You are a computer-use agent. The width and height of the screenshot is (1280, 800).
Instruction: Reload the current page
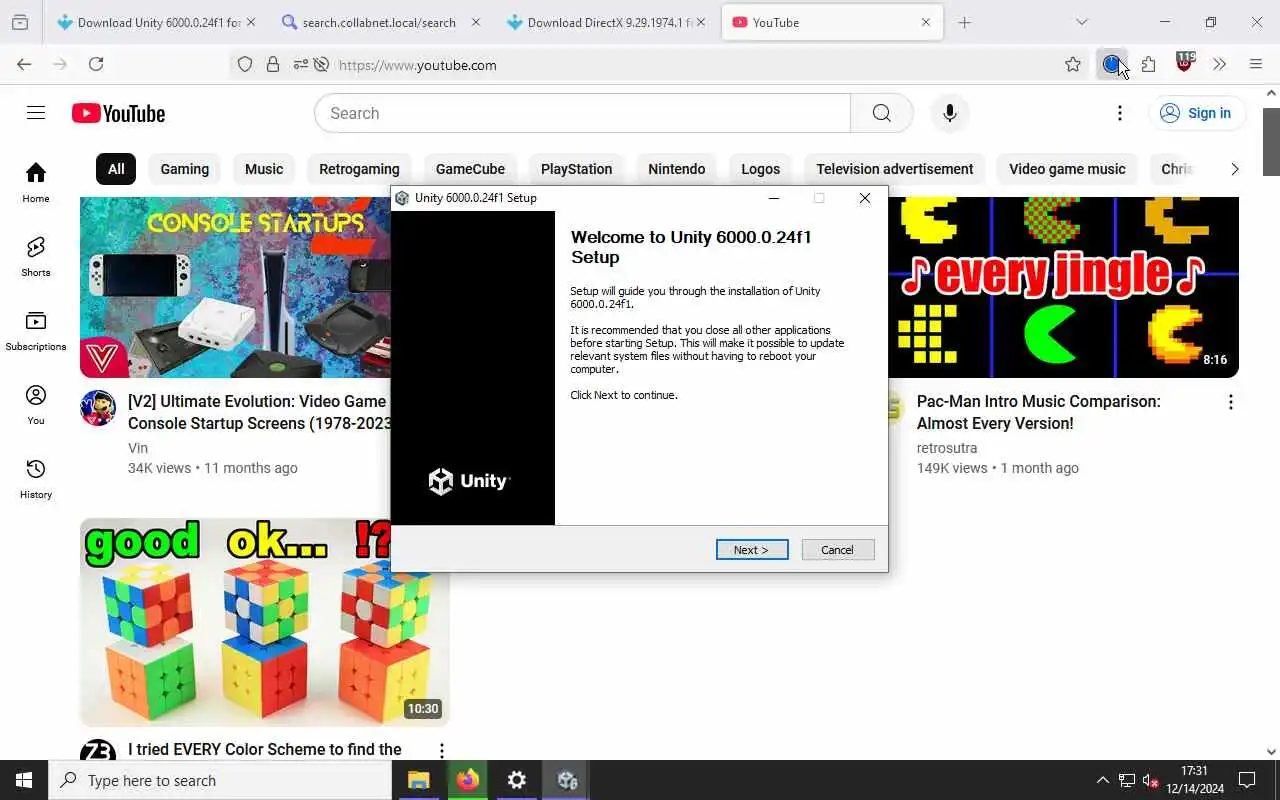pyautogui.click(x=96, y=64)
